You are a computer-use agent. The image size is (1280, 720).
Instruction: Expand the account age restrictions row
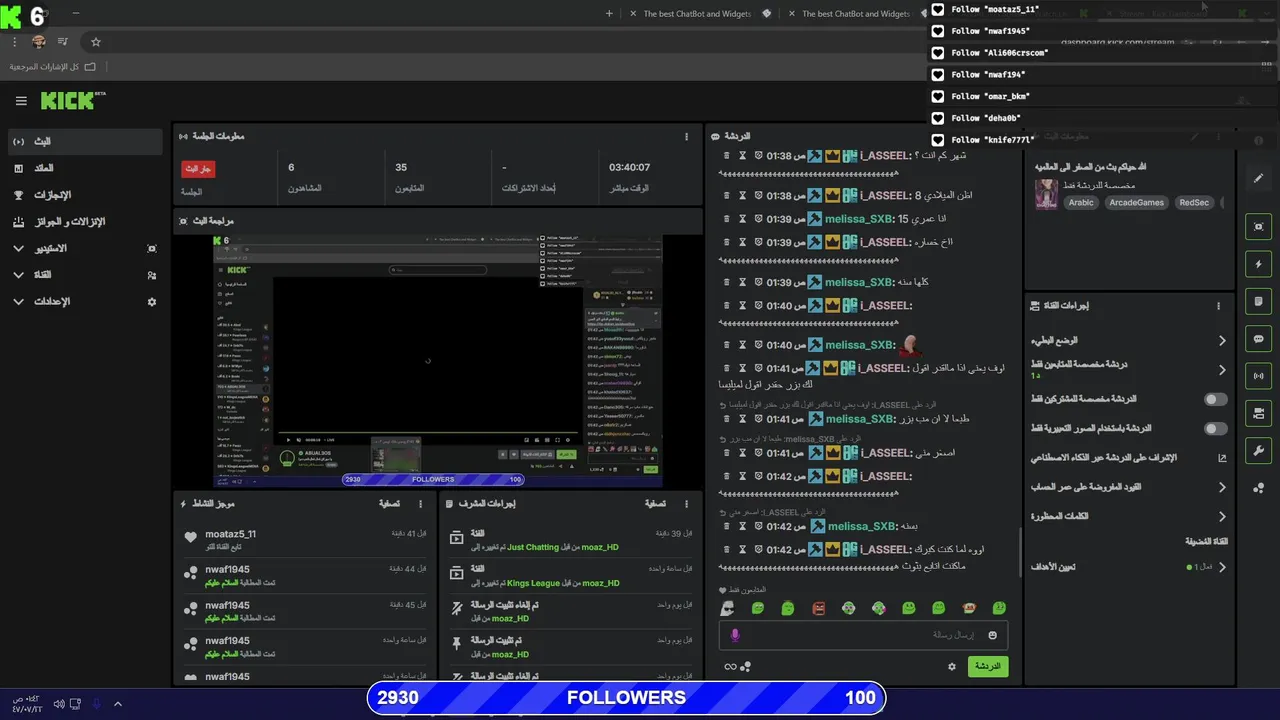click(1128, 487)
